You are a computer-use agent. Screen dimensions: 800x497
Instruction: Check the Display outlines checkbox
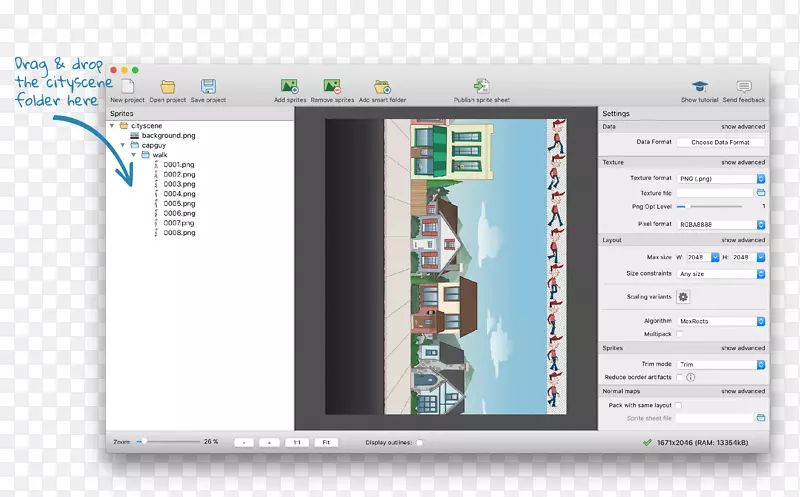419,442
